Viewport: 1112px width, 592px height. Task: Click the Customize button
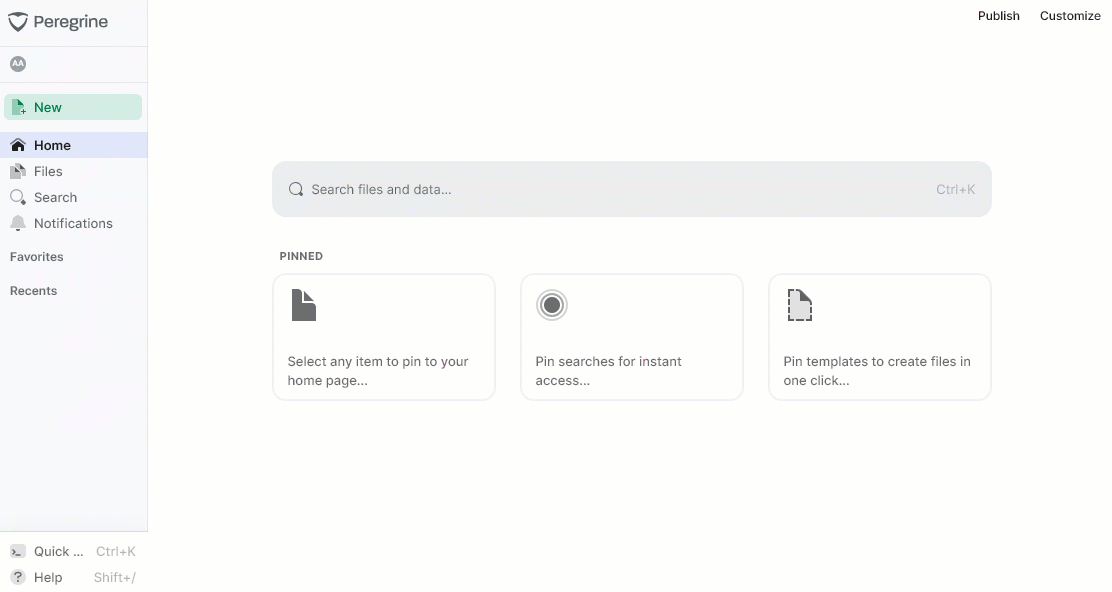coord(1070,16)
